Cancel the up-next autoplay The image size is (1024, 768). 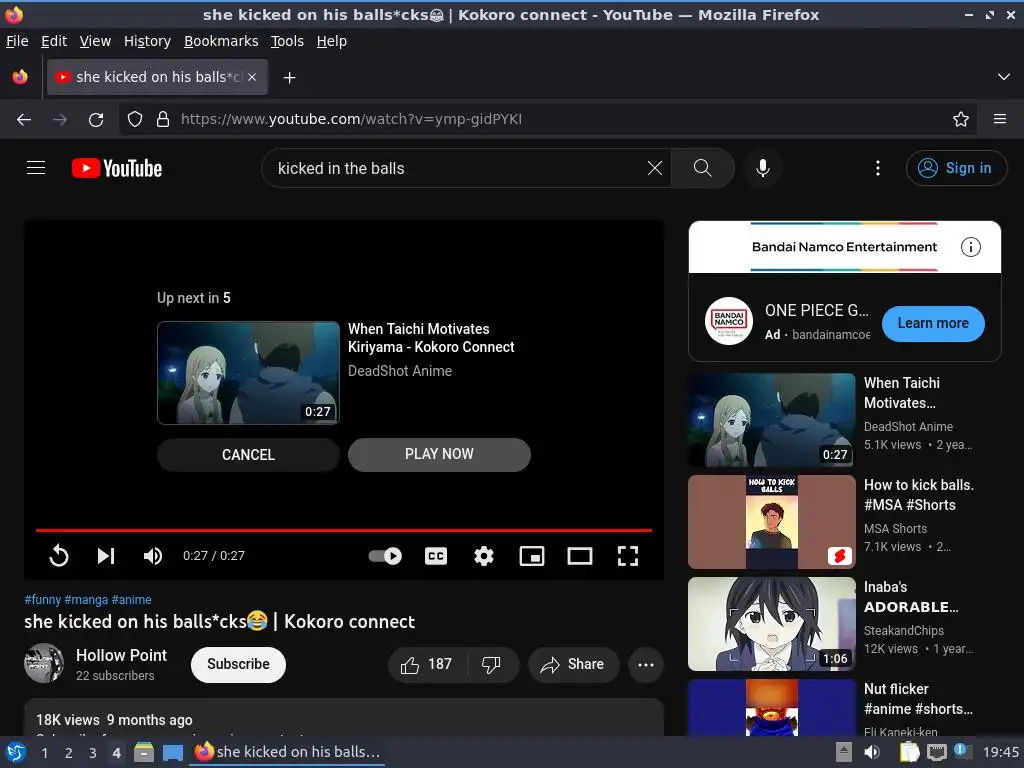pos(248,455)
